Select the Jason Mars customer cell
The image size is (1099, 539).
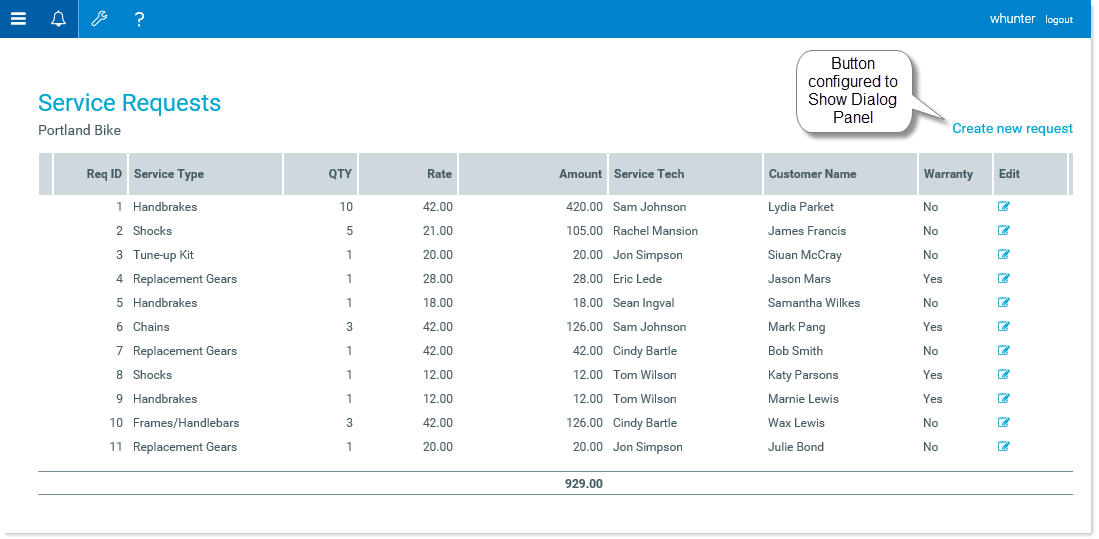[x=799, y=278]
